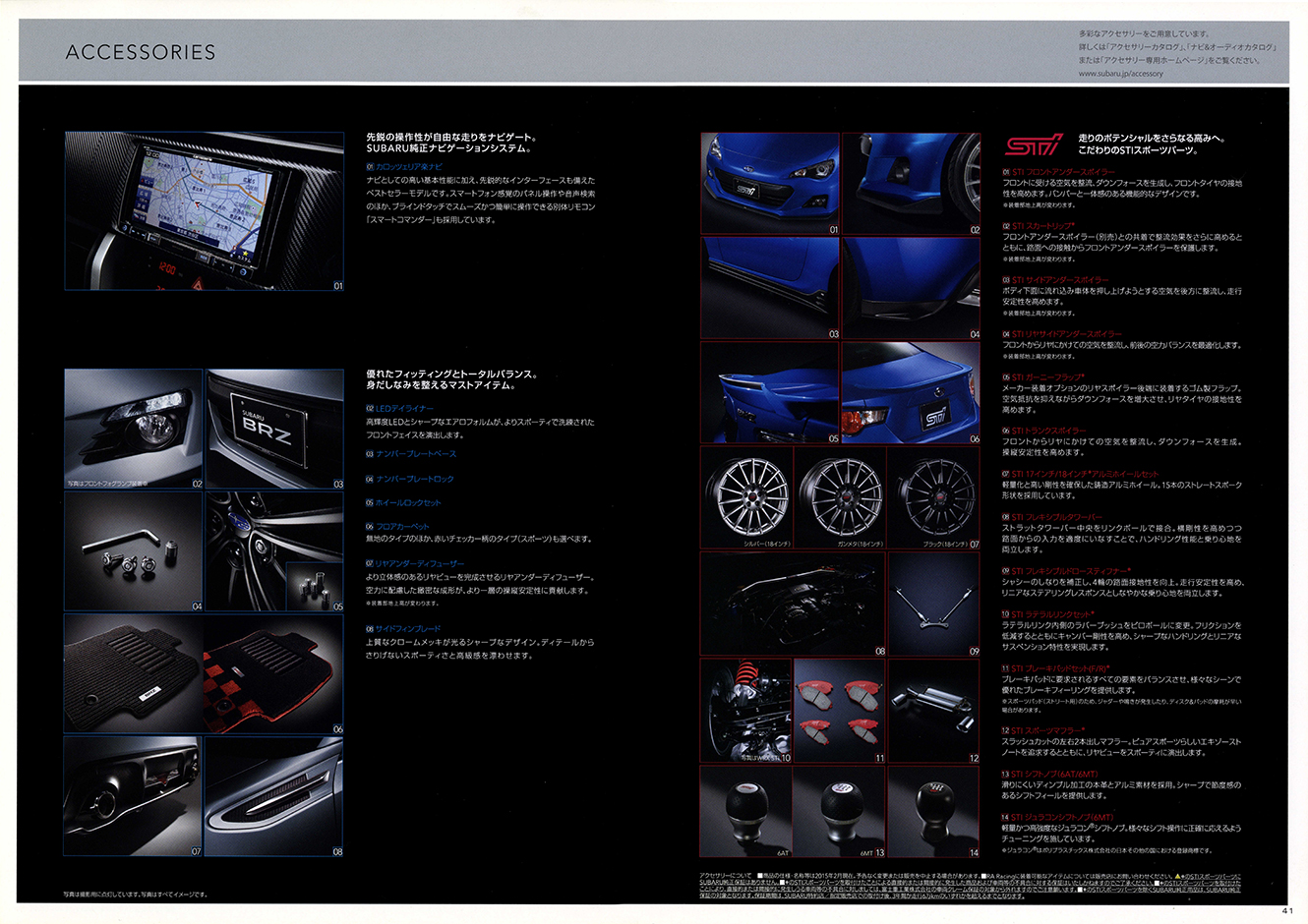Open the rear under diffuser photo
1308x924 pixels.
134,797
